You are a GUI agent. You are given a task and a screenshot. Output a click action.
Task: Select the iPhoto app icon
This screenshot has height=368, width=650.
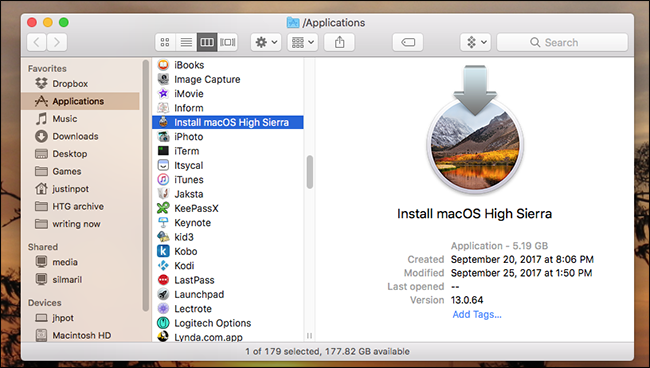(163, 136)
